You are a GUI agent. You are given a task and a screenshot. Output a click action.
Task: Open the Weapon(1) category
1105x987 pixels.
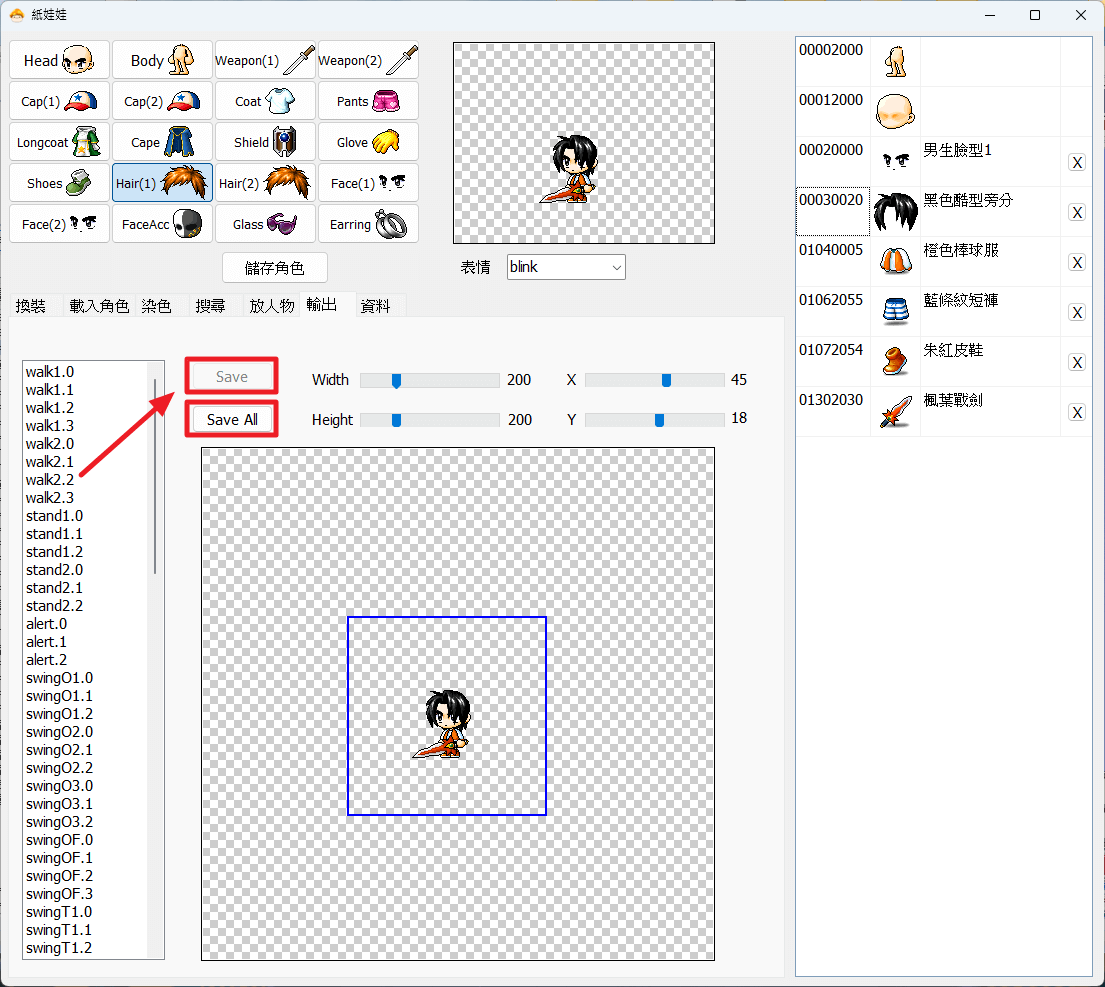coord(265,61)
